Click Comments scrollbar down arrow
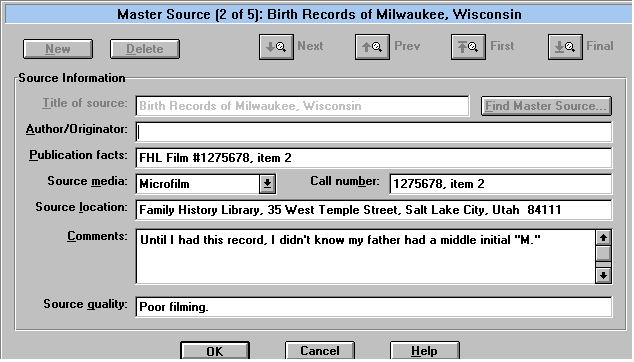The width and height of the screenshot is (634, 362). pos(603,275)
